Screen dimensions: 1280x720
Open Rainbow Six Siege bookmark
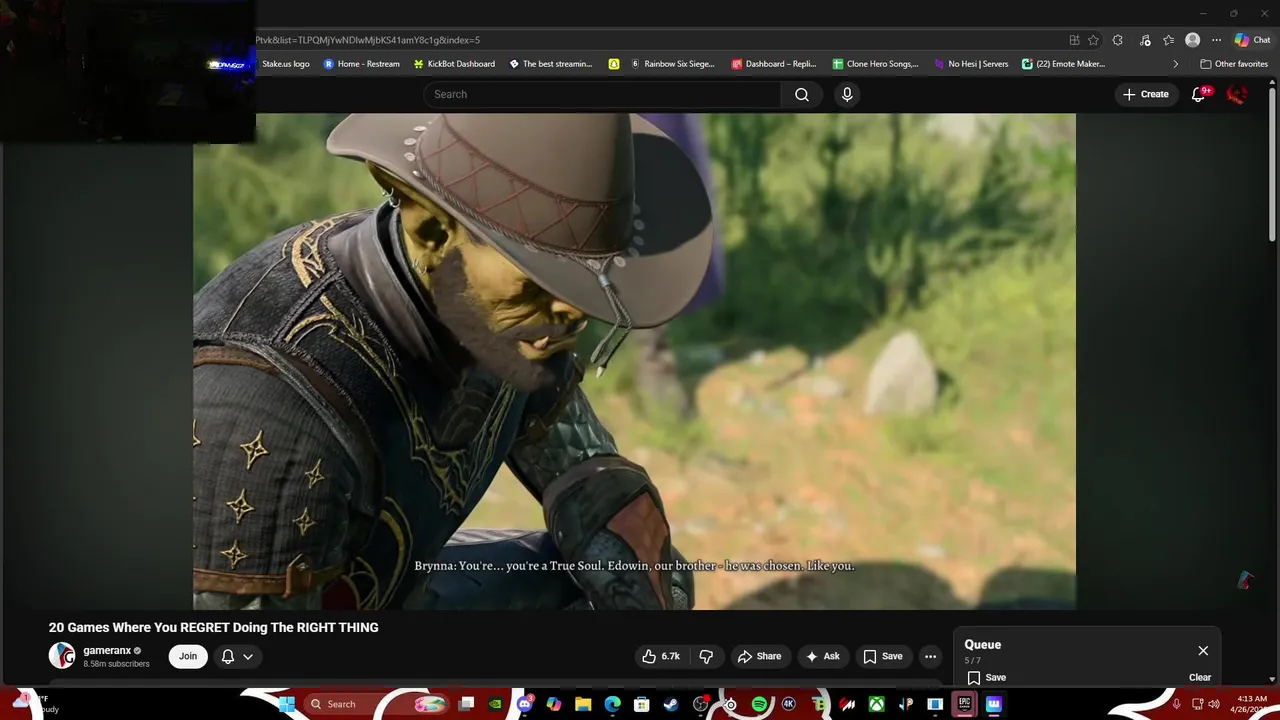pyautogui.click(x=673, y=64)
